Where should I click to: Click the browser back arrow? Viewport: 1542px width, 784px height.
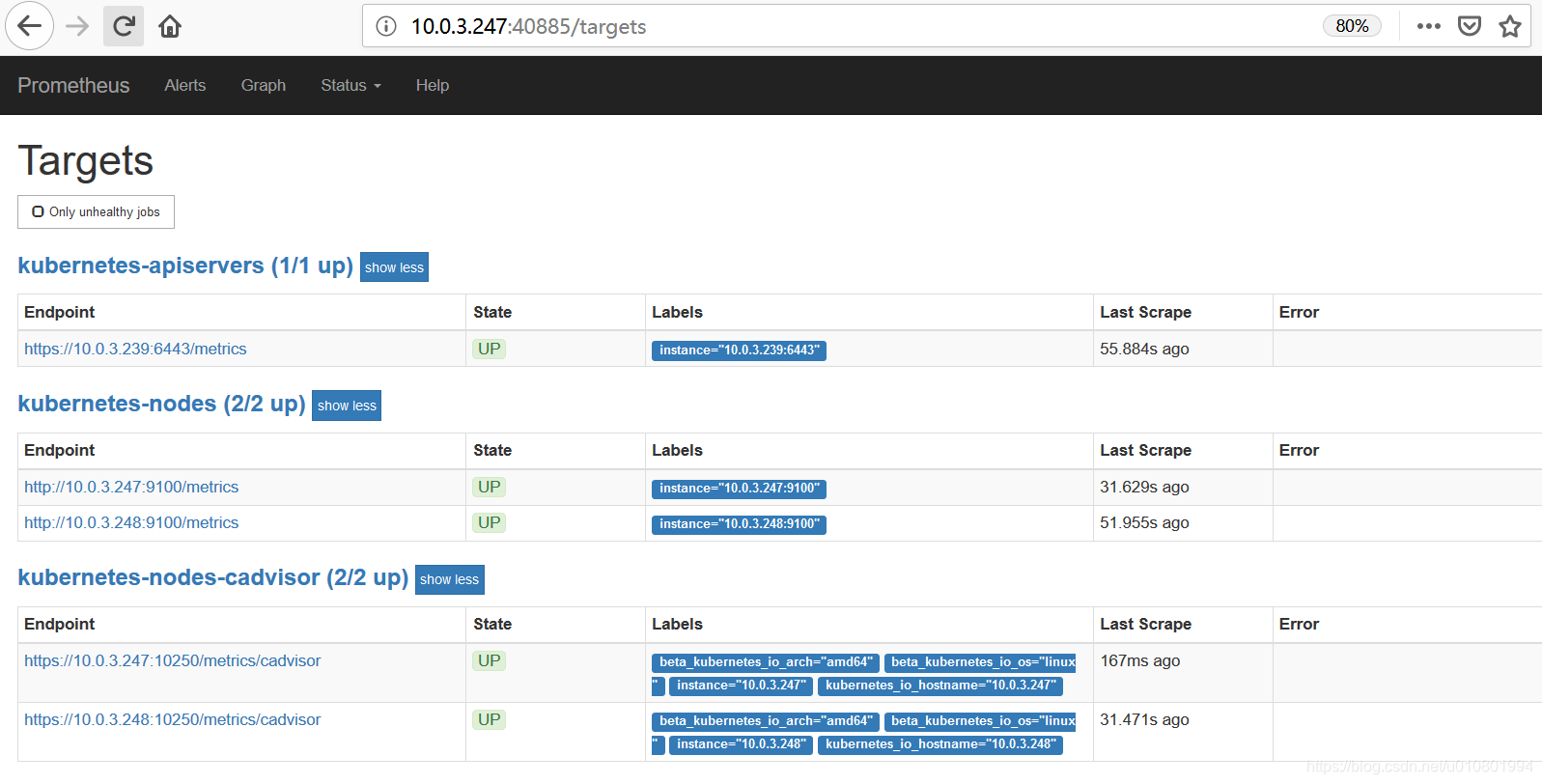tap(29, 26)
